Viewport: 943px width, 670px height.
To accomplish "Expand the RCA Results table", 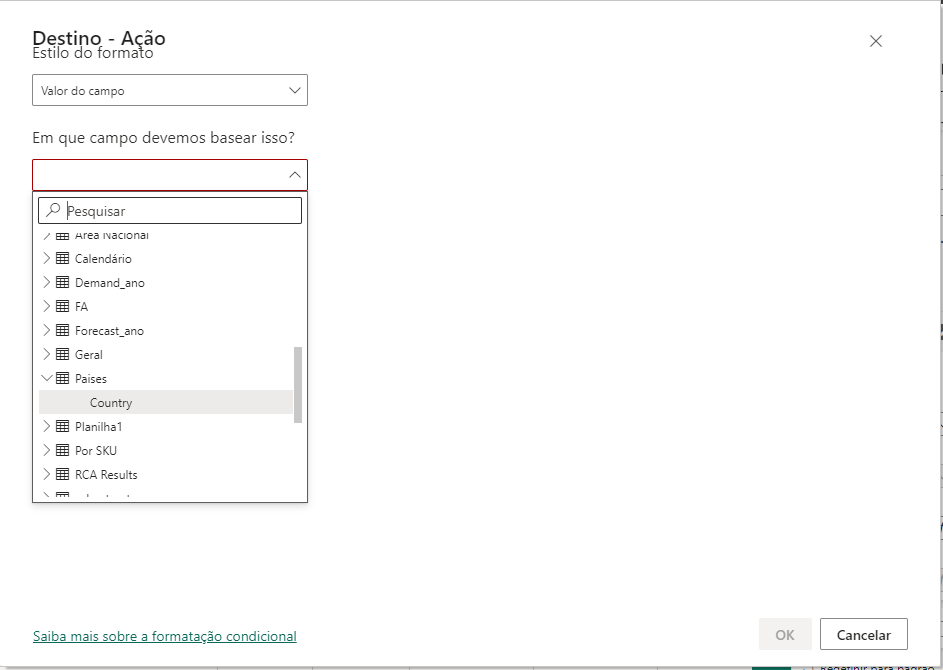I will (46, 475).
